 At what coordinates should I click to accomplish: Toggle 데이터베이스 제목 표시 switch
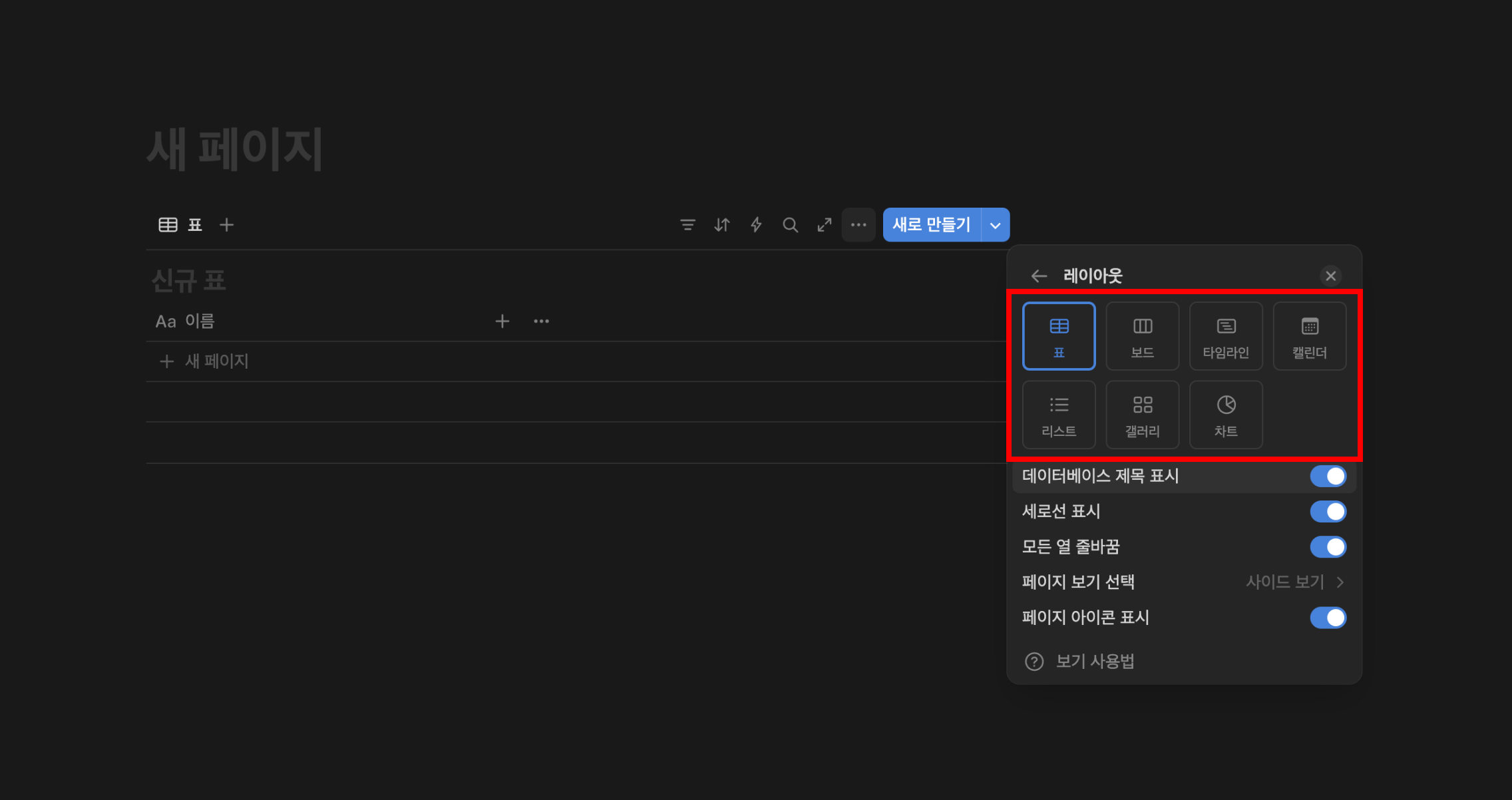click(1328, 476)
